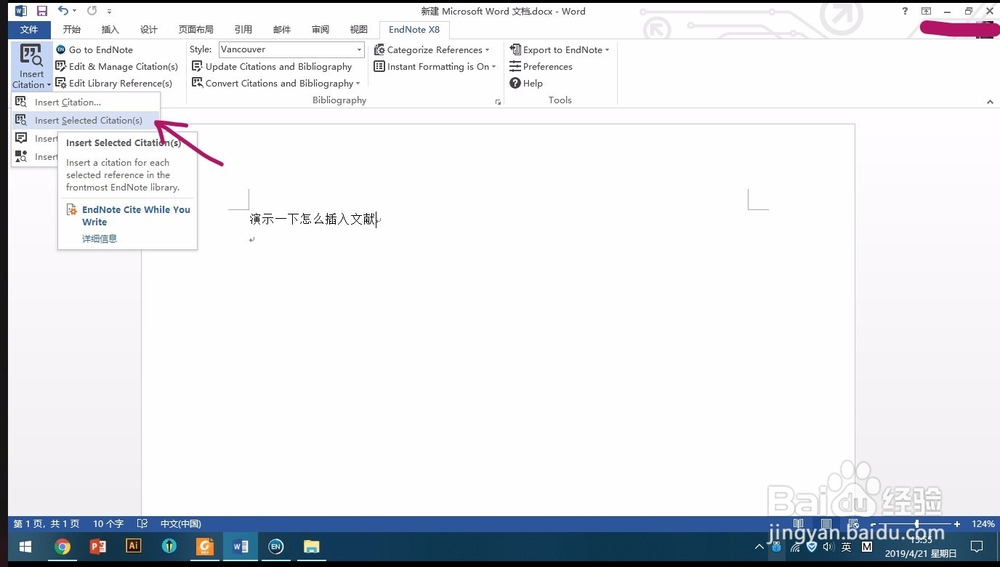Click Update Citations and Bibliography
Image resolution: width=1000 pixels, height=567 pixels.
click(x=272, y=66)
